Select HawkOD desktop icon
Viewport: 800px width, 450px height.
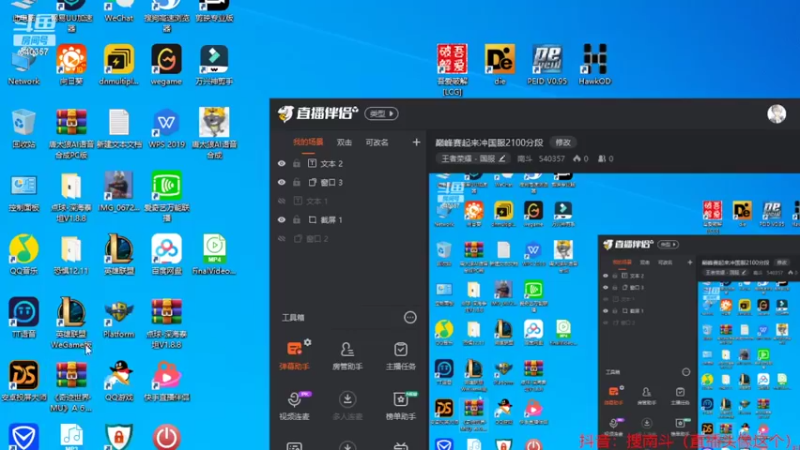tap(594, 64)
